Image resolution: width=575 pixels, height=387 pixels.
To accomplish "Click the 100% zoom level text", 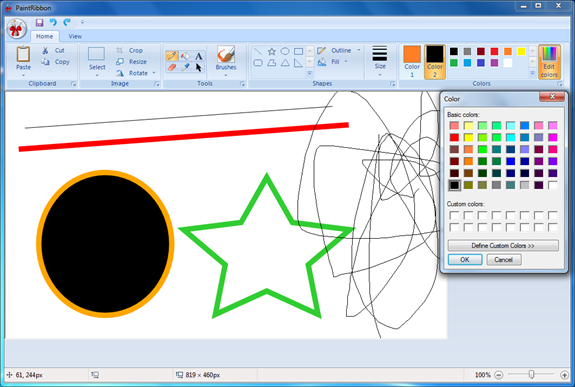I will coord(483,375).
